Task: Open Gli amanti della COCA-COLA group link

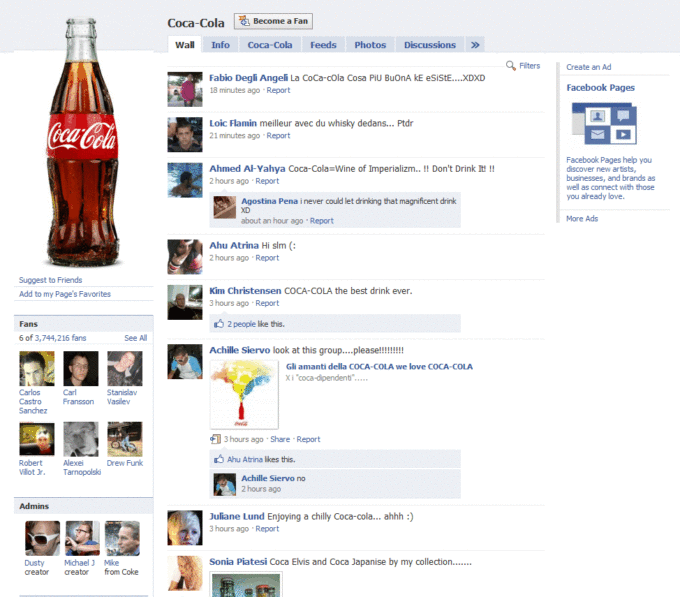Action: [x=379, y=367]
